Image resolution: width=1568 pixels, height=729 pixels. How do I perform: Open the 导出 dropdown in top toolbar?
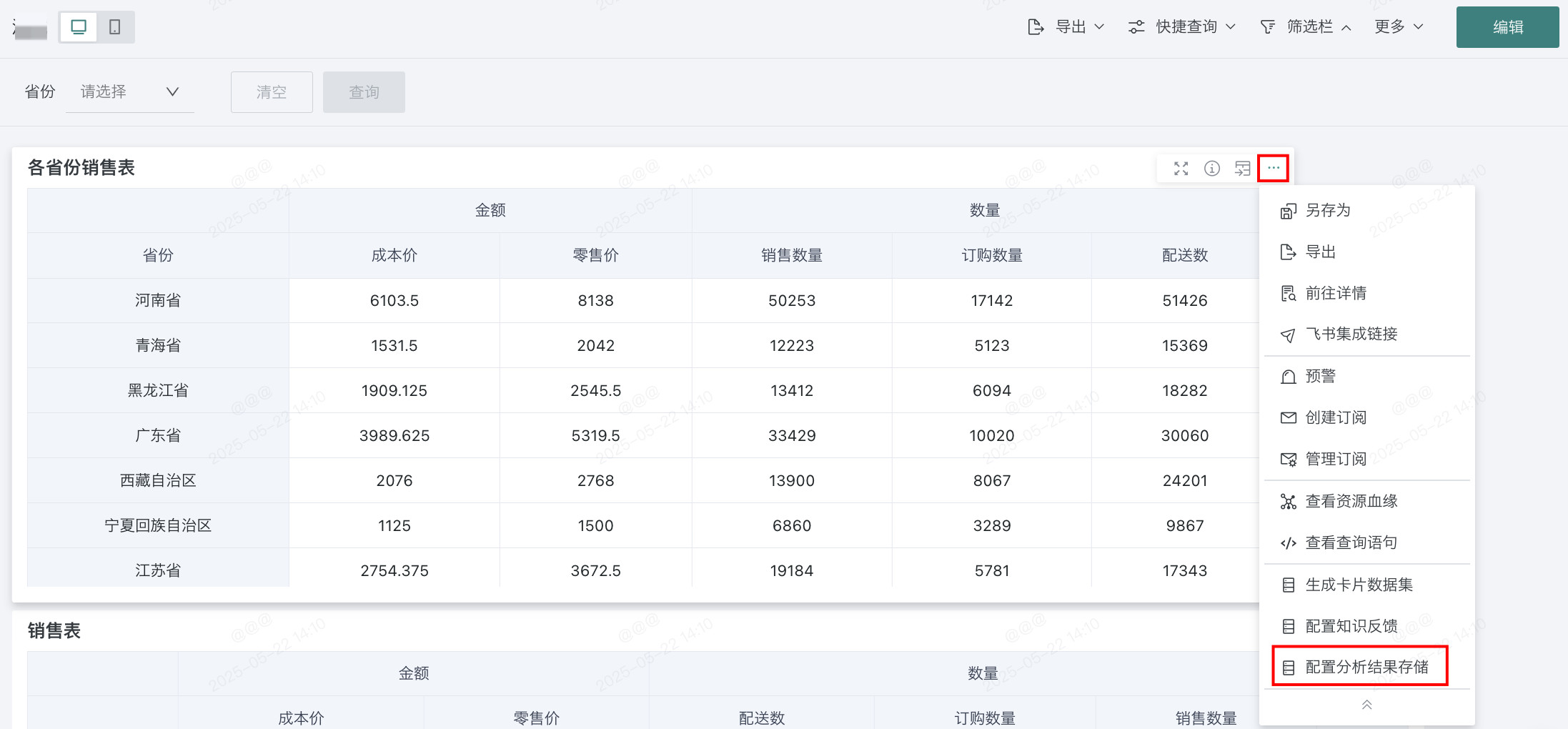pos(1066,27)
